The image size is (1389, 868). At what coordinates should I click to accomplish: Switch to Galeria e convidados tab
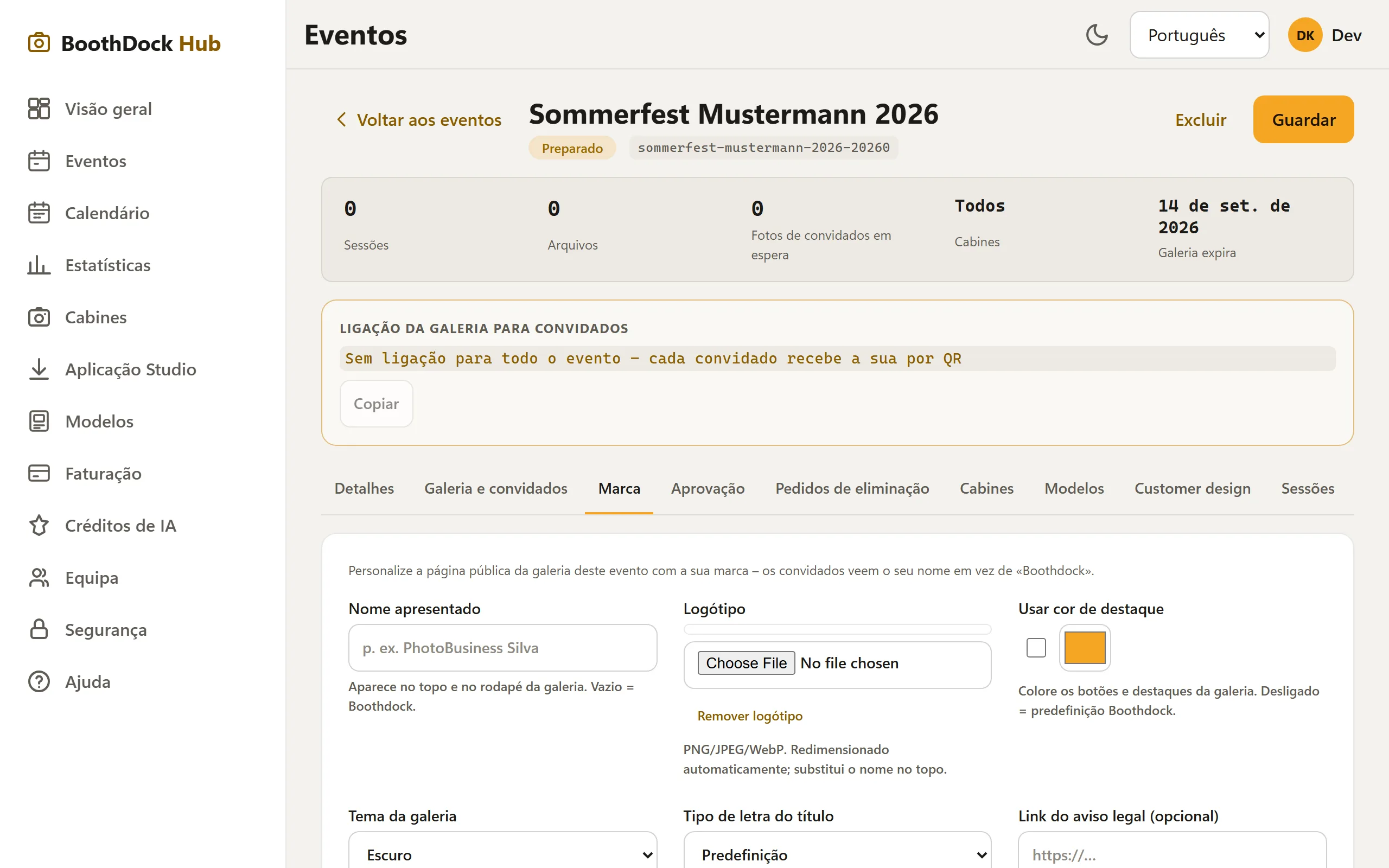pos(495,488)
